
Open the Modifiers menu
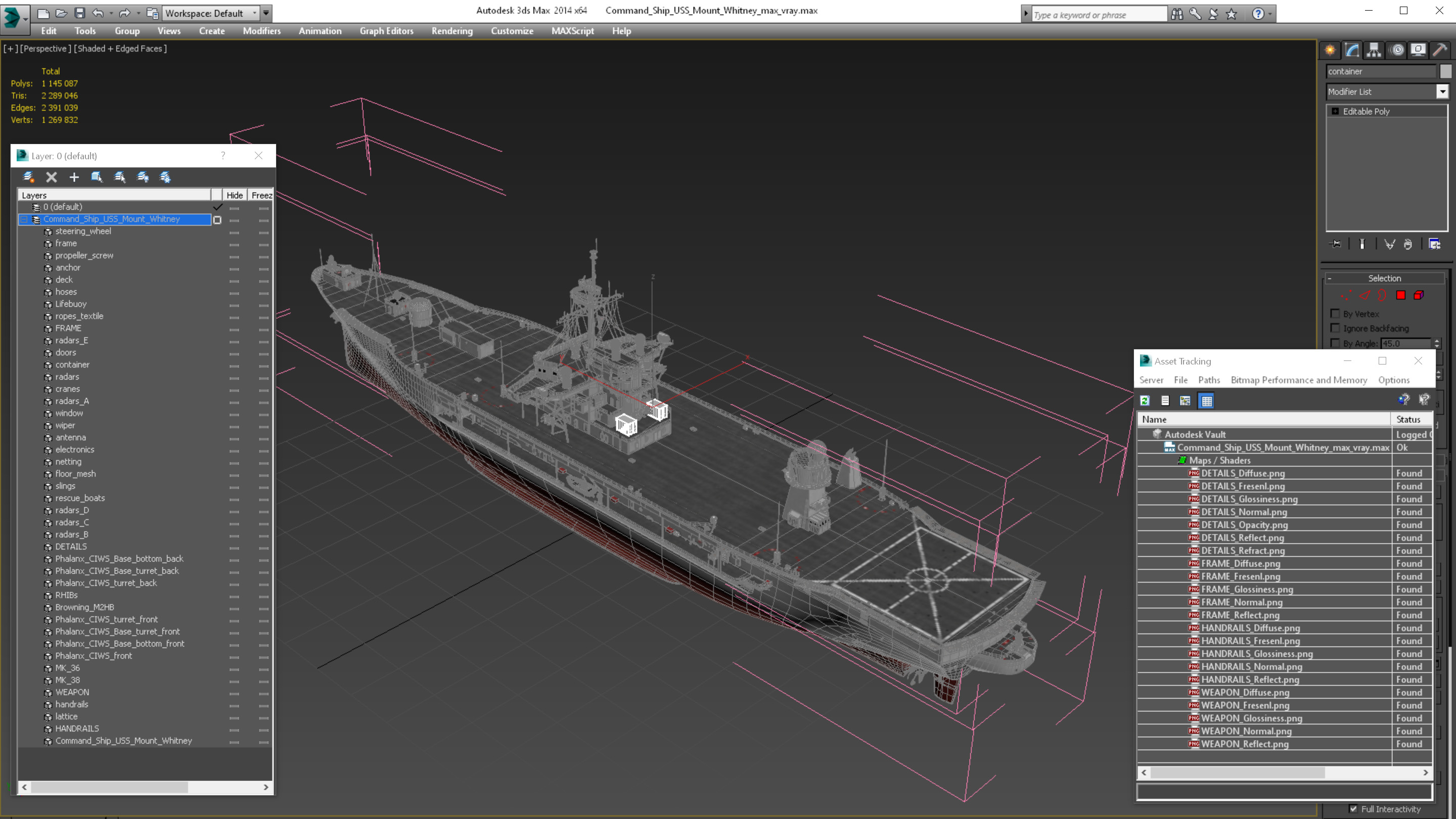(261, 31)
